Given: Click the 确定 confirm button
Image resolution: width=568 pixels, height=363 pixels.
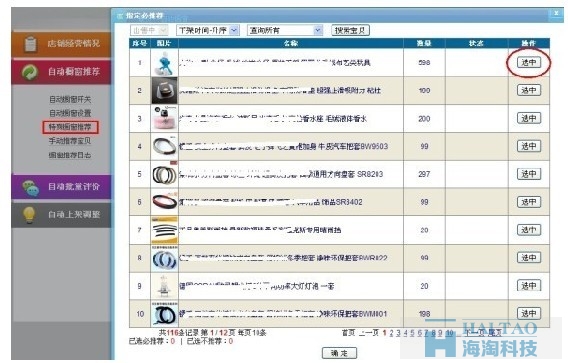Looking at the screenshot, I should click(x=339, y=353).
